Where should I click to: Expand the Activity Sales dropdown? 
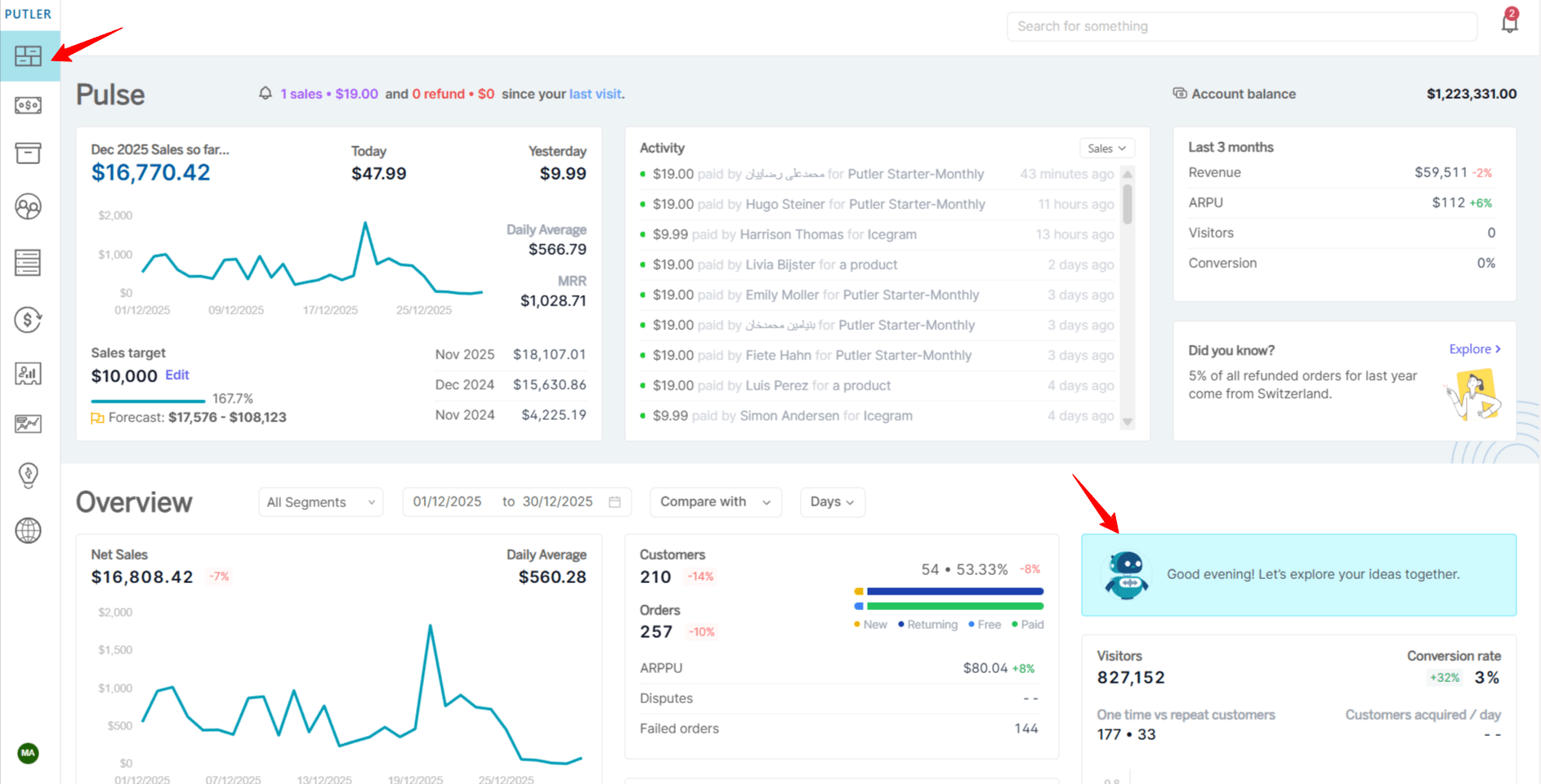[1106, 148]
